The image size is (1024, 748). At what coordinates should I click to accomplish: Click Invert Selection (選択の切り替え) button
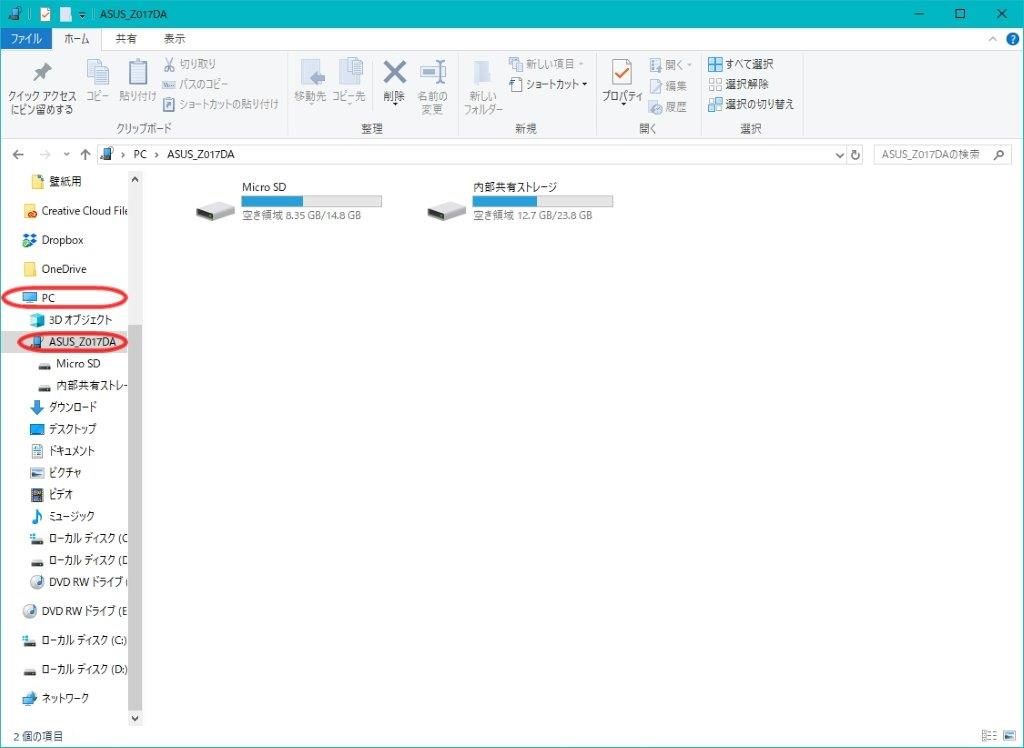(x=751, y=104)
